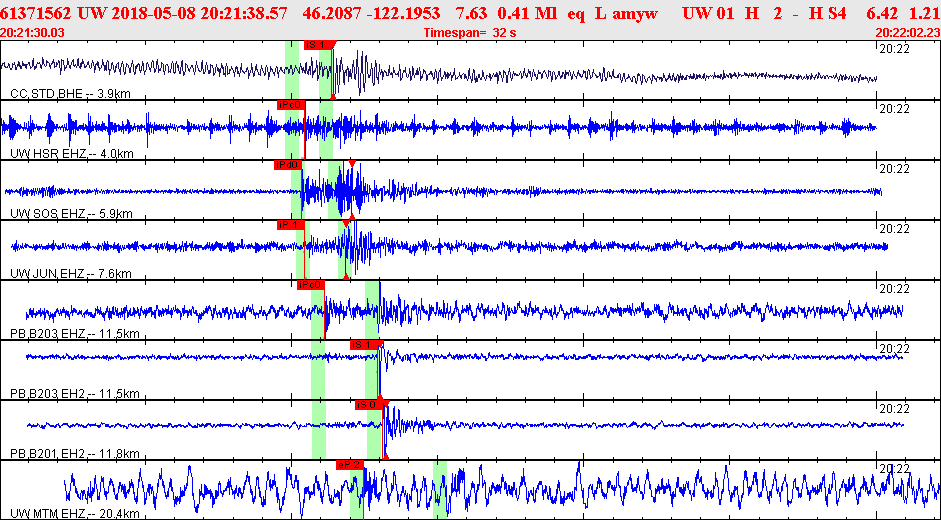
Task: Click the UW SOS EHZ -- 5.9km channel label
Action: [x=71, y=214]
